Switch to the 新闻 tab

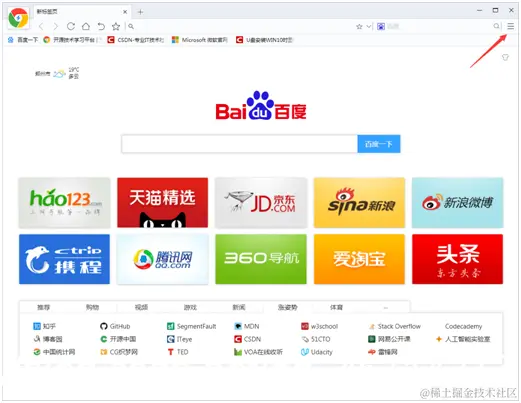(x=239, y=307)
